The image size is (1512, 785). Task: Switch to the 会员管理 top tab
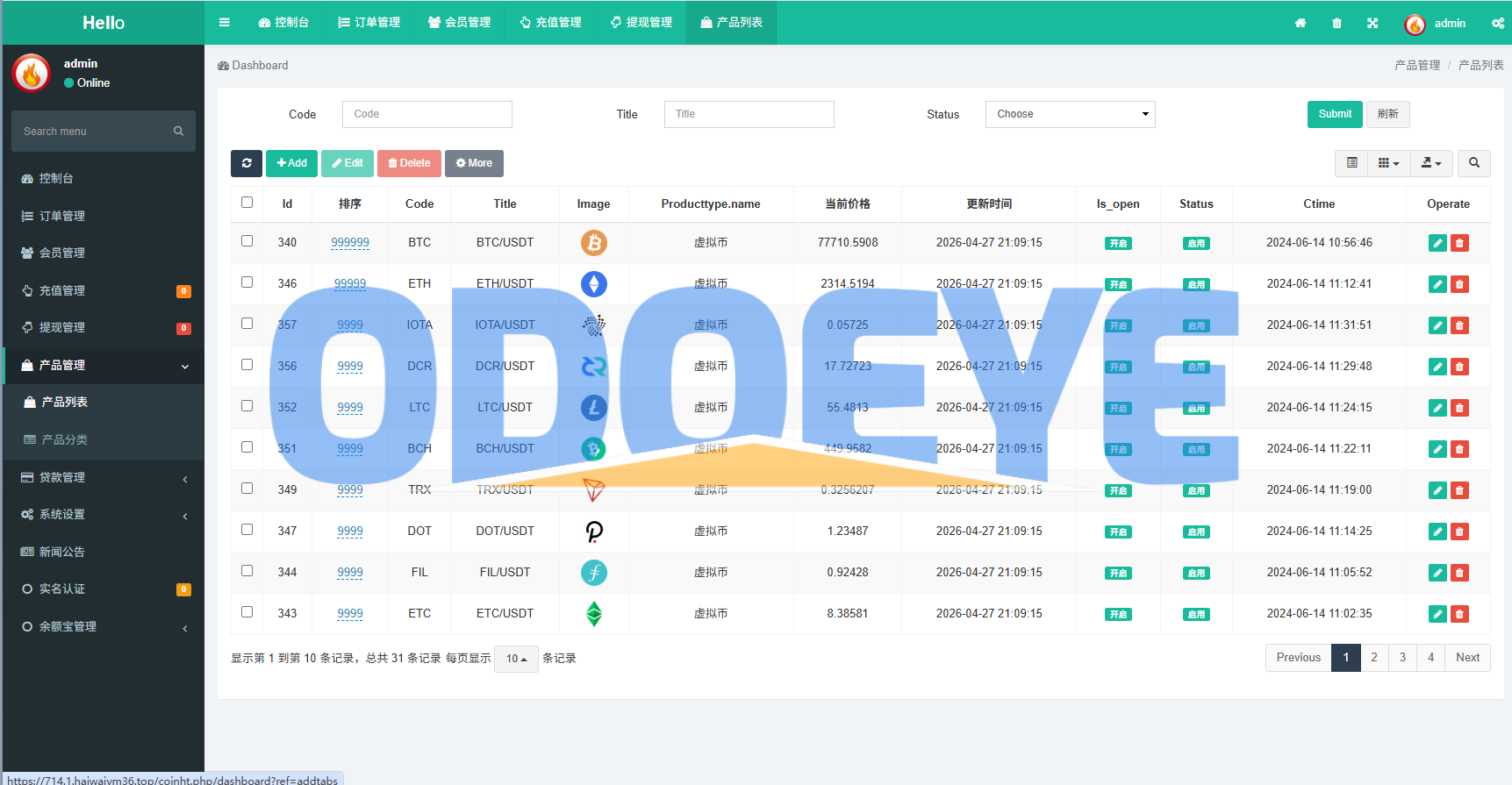[x=459, y=23]
